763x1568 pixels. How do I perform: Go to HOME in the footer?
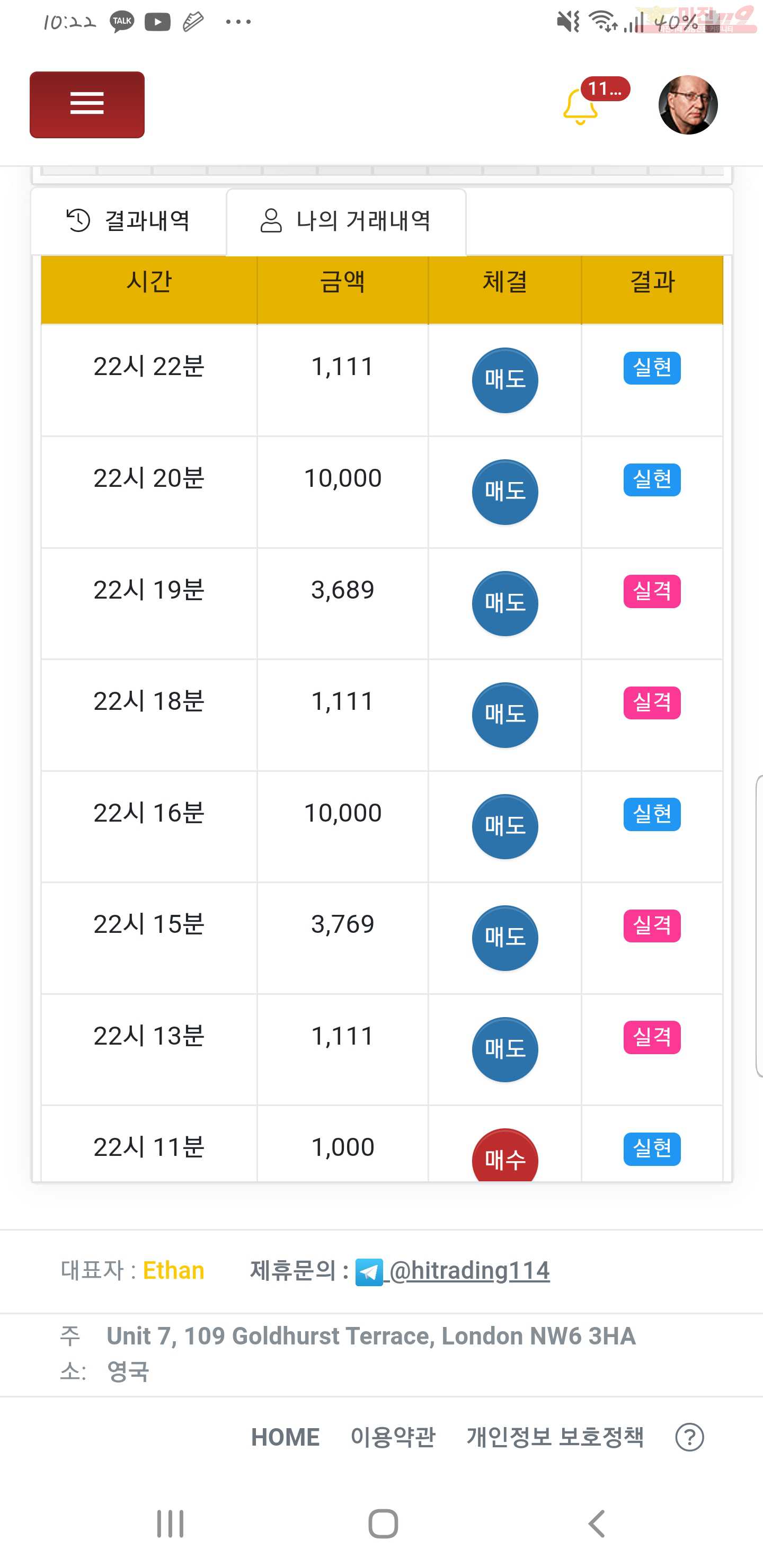coord(285,1437)
